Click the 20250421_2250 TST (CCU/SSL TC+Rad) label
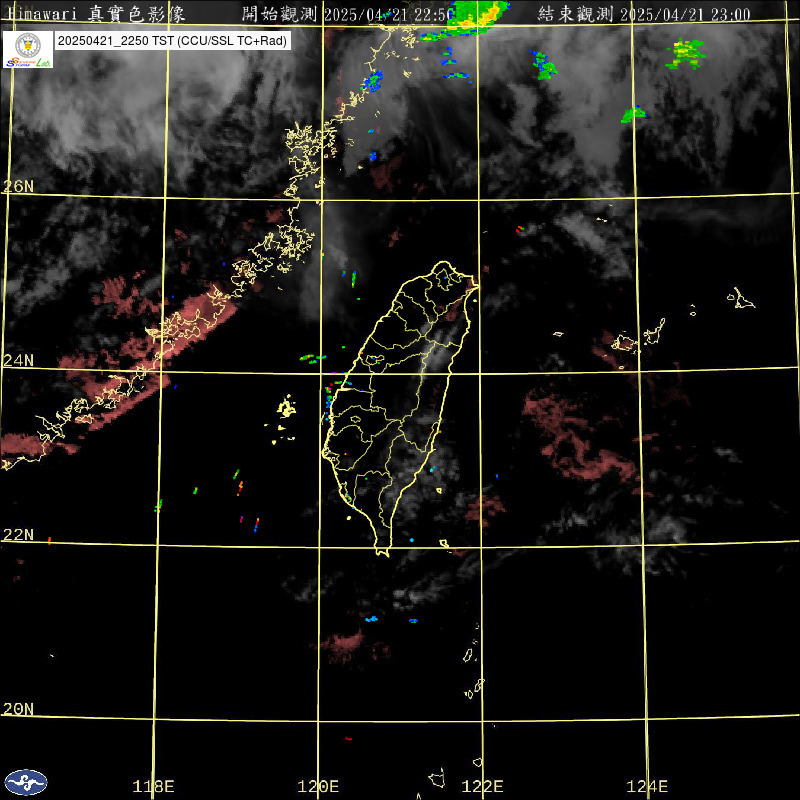 pos(172,41)
